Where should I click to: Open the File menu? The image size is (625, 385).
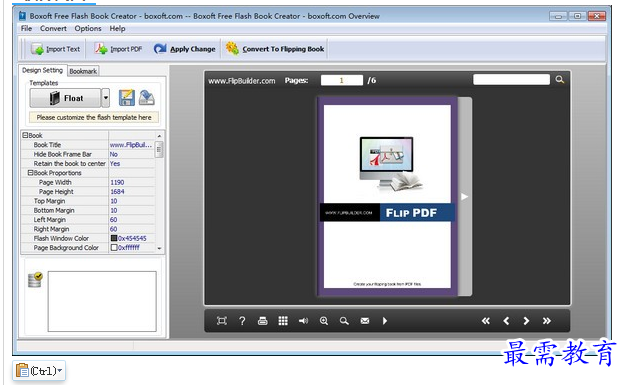(x=26, y=28)
